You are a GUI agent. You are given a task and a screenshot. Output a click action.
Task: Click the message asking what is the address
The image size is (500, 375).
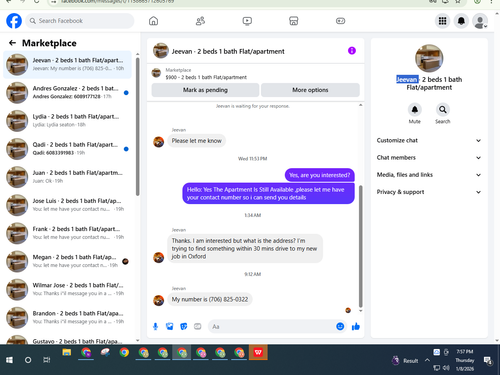click(245, 249)
